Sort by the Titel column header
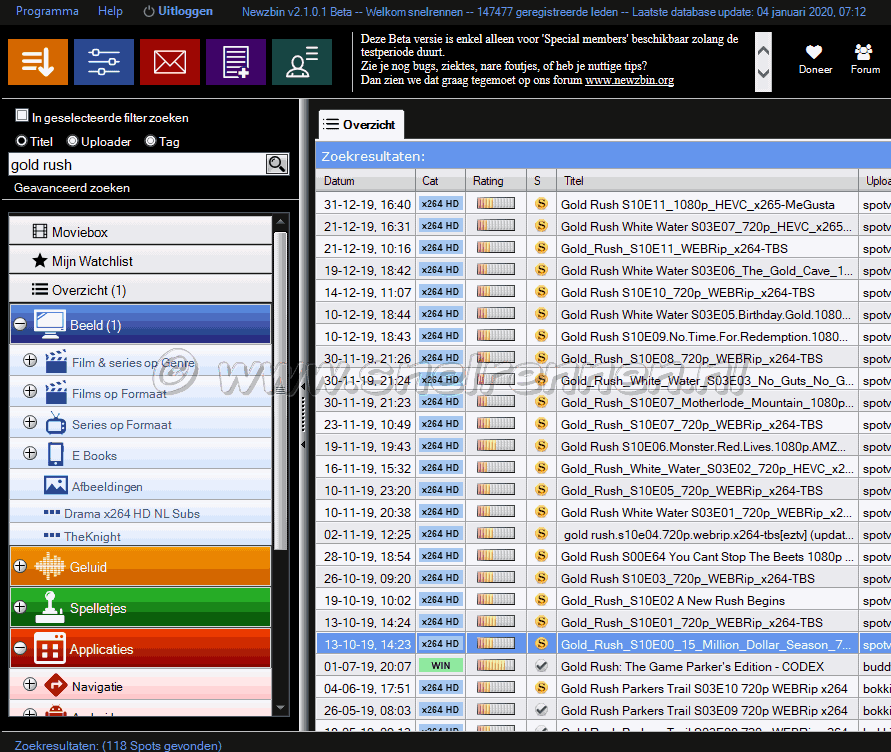 [707, 181]
